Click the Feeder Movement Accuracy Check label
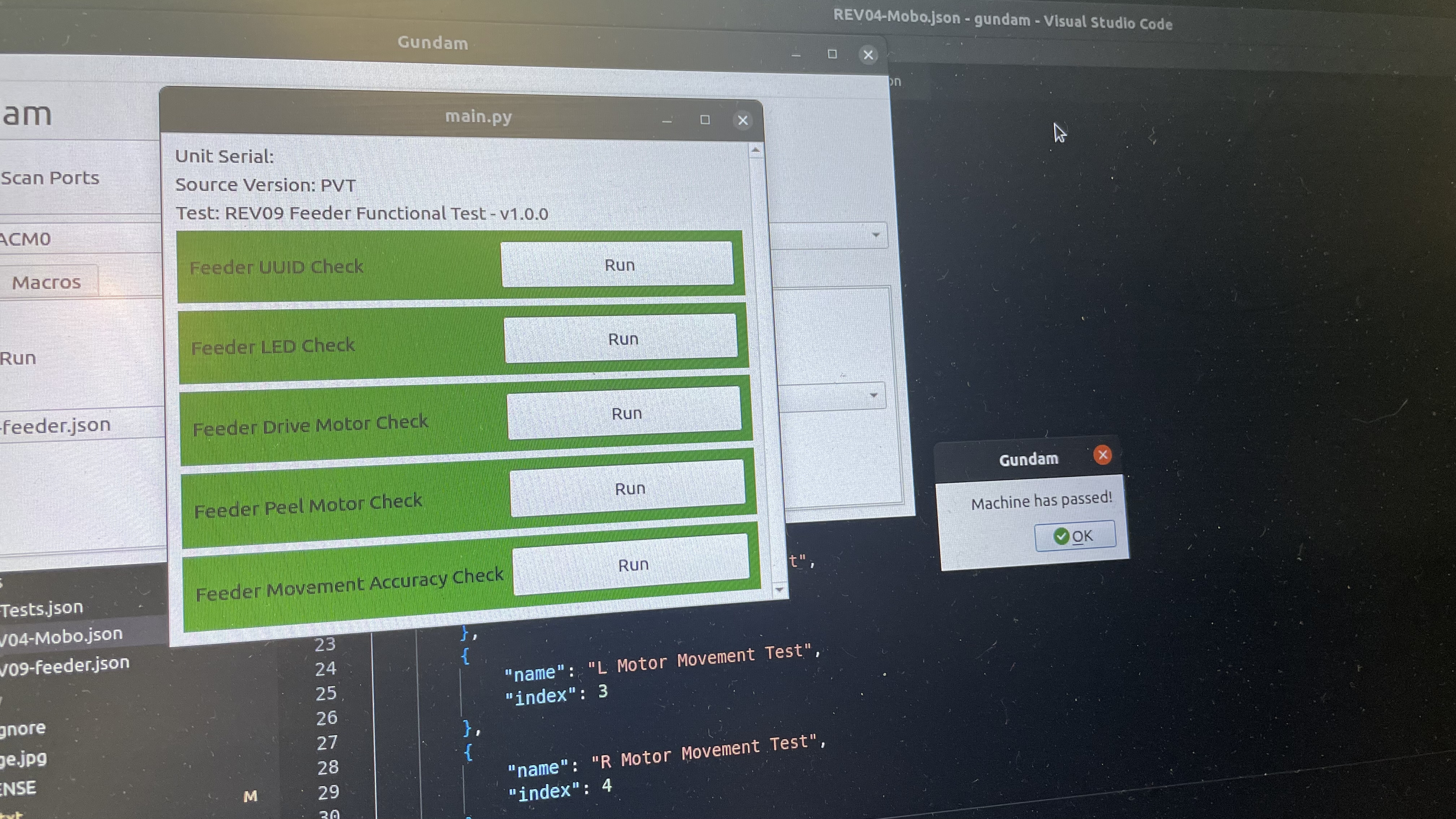The image size is (1456, 819). click(x=349, y=584)
